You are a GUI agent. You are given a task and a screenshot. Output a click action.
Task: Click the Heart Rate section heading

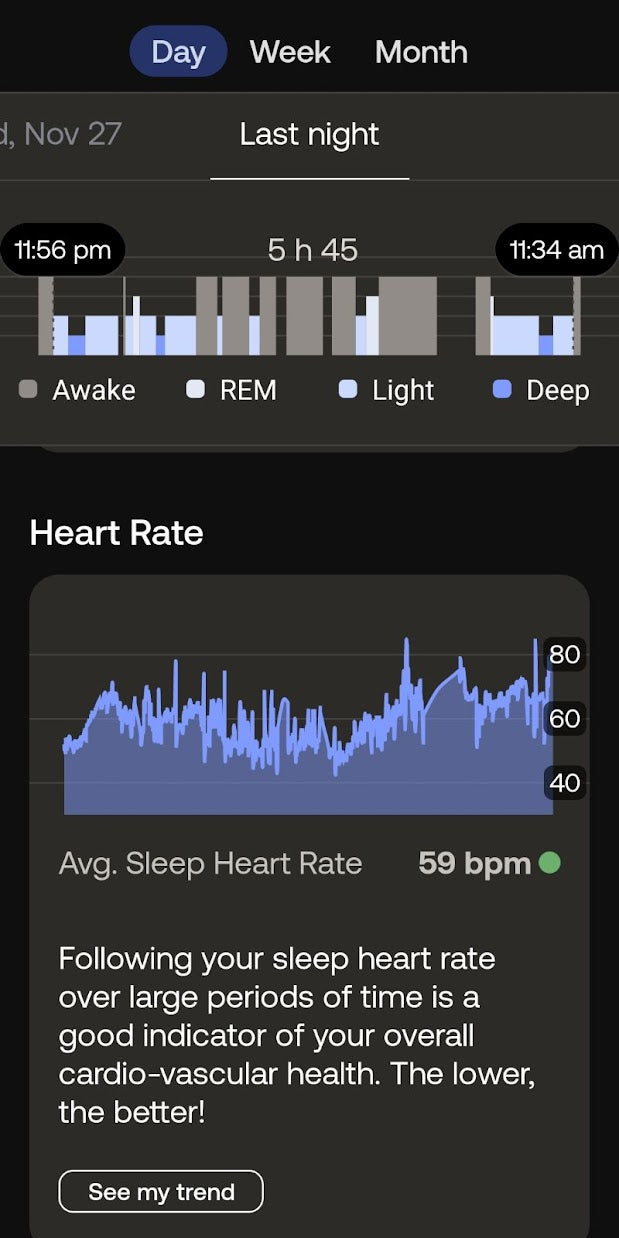(x=116, y=533)
